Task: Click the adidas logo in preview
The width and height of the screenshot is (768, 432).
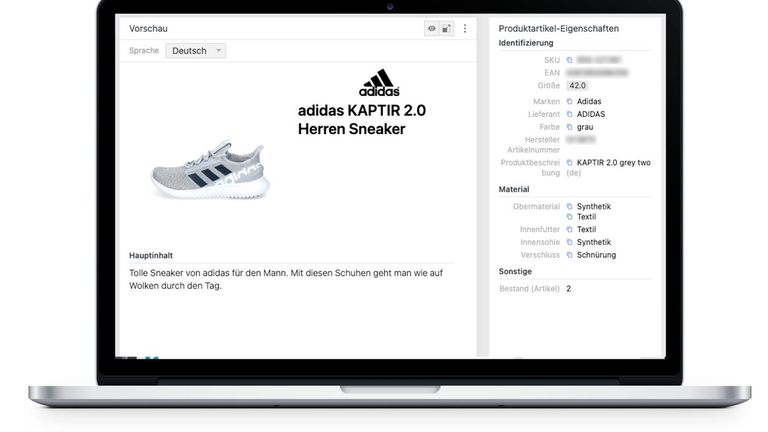Action: click(x=379, y=83)
